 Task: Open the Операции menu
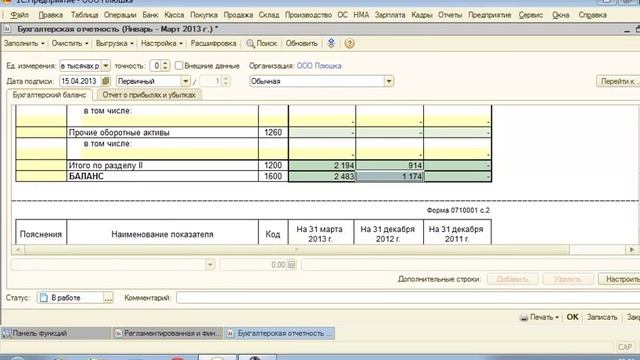pos(120,15)
